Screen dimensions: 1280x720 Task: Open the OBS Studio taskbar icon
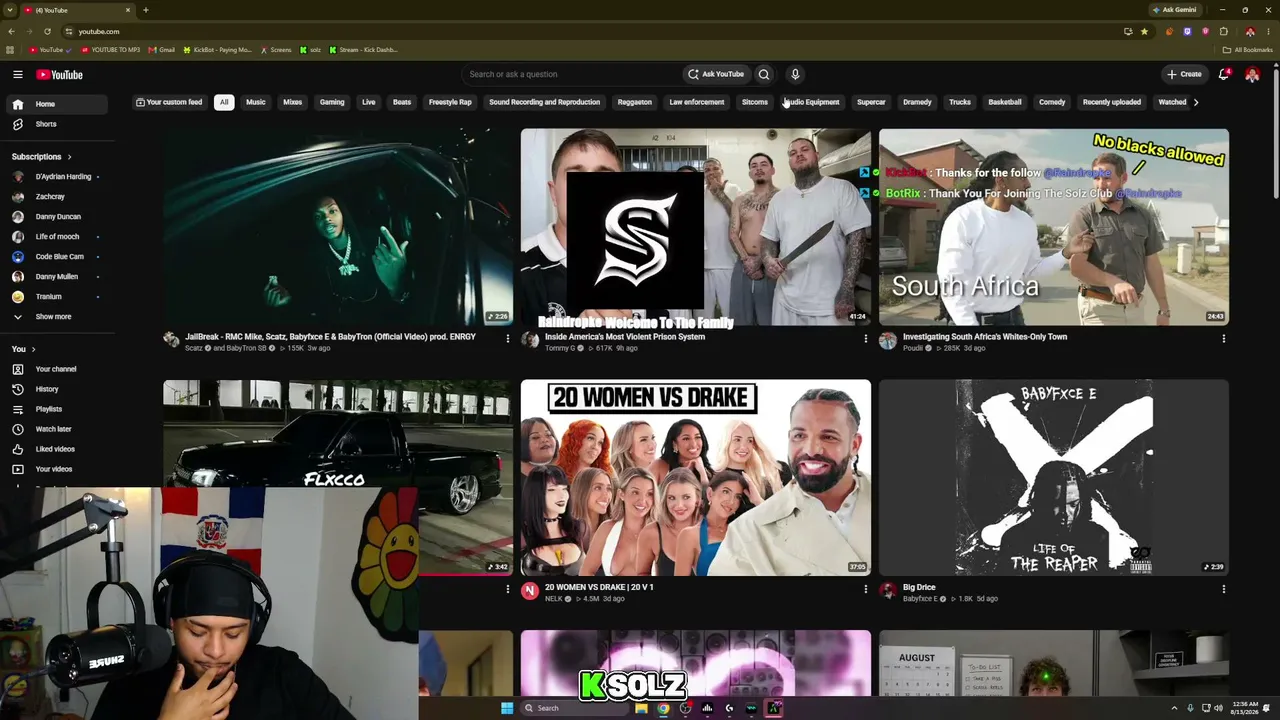(685, 708)
